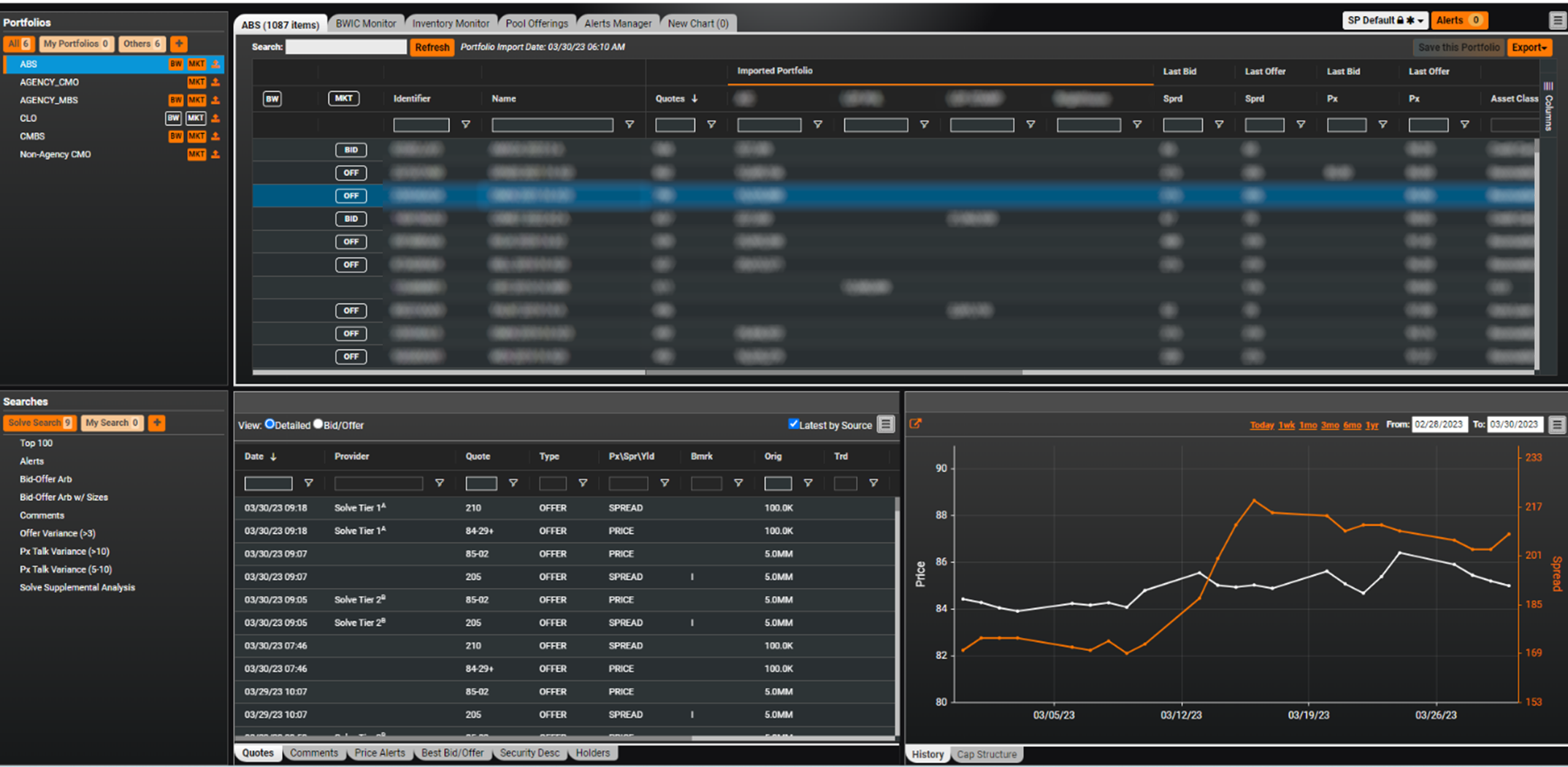Viewport: 1568px width, 767px height.
Task: Open the main hamburger menu top right
Action: pos(1556,20)
